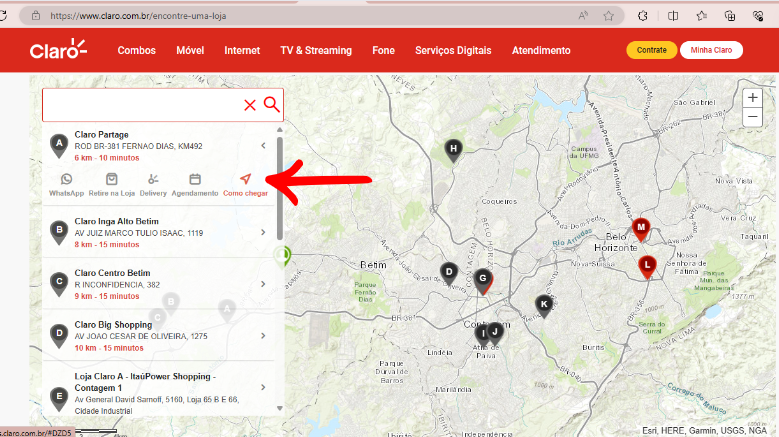
Task: Open browser read aloud icon
Action: click(583, 16)
